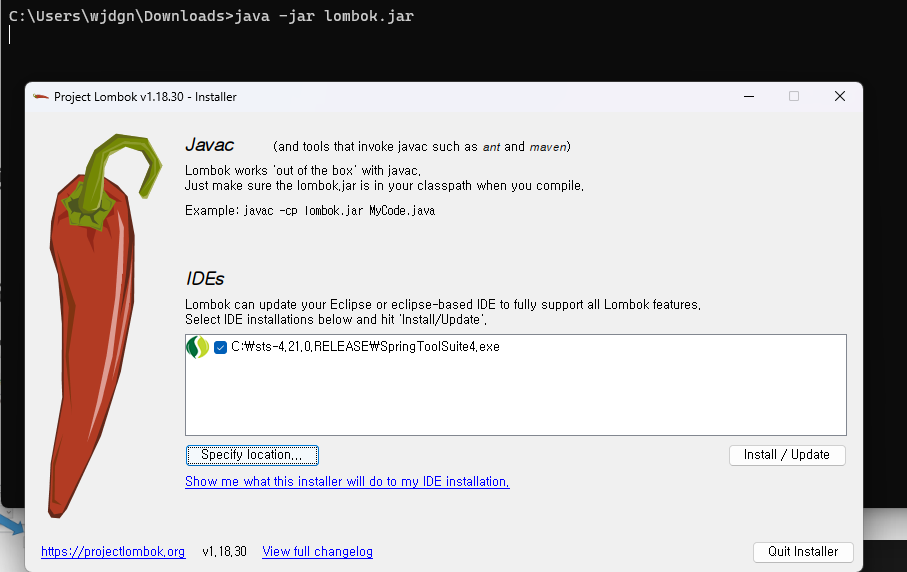Click the IDEs heading
907x572 pixels.
coord(205,279)
